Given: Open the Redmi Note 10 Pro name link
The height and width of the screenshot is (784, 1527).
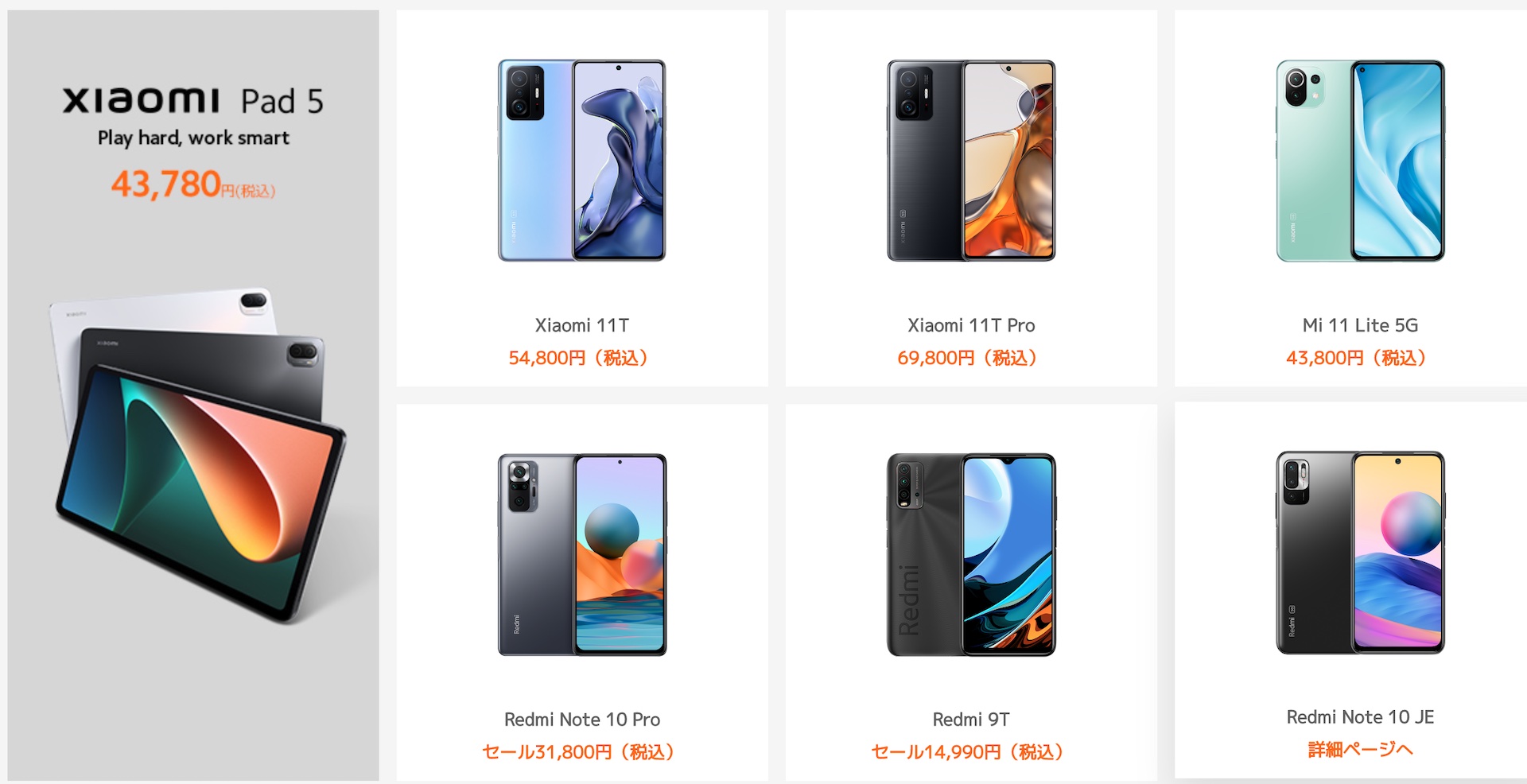Looking at the screenshot, I should [x=582, y=720].
